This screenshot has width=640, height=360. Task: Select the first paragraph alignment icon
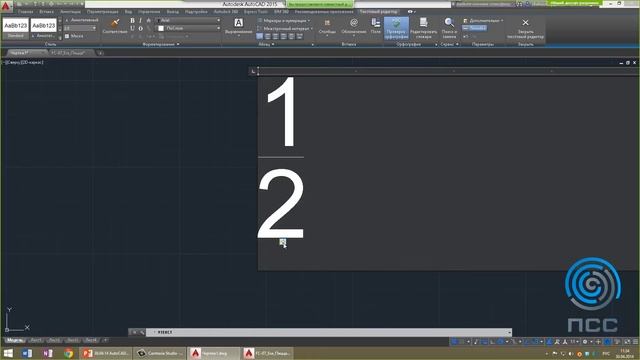click(260, 36)
